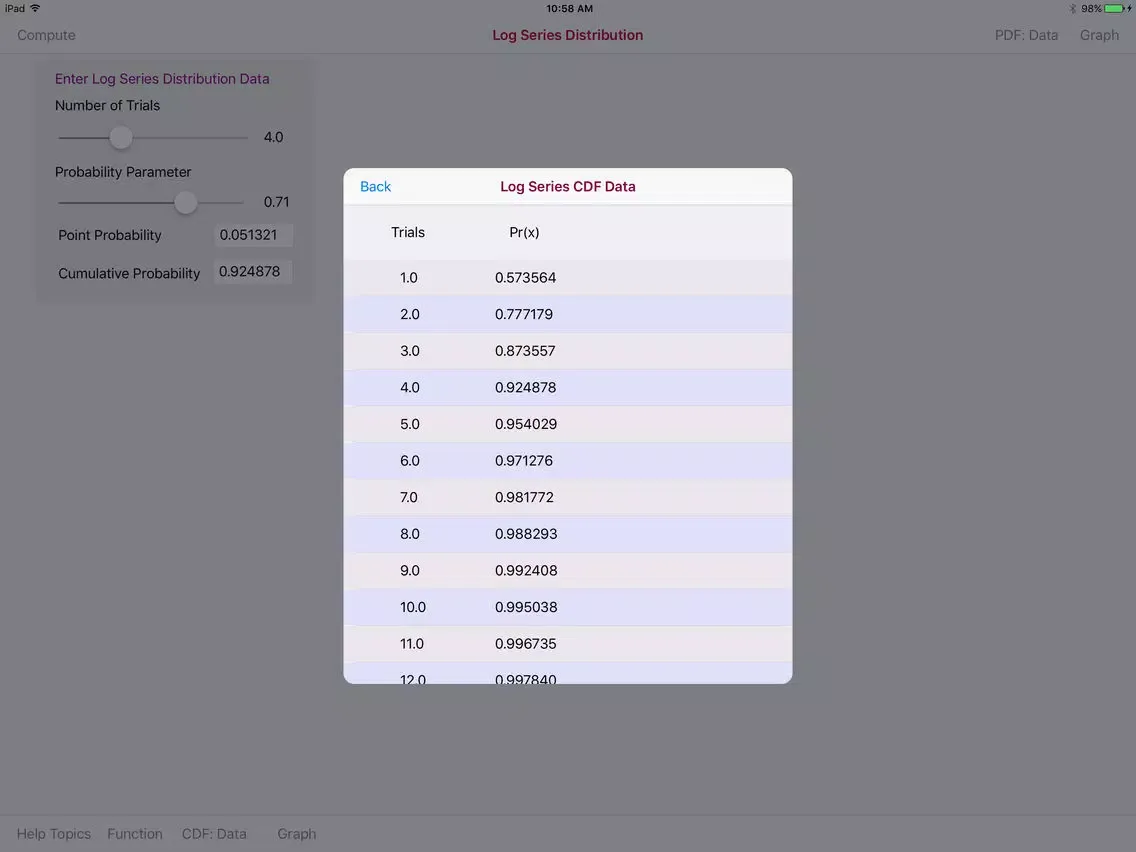The height and width of the screenshot is (852, 1136).
Task: Click the Log Series CDF Data title
Action: (568, 186)
